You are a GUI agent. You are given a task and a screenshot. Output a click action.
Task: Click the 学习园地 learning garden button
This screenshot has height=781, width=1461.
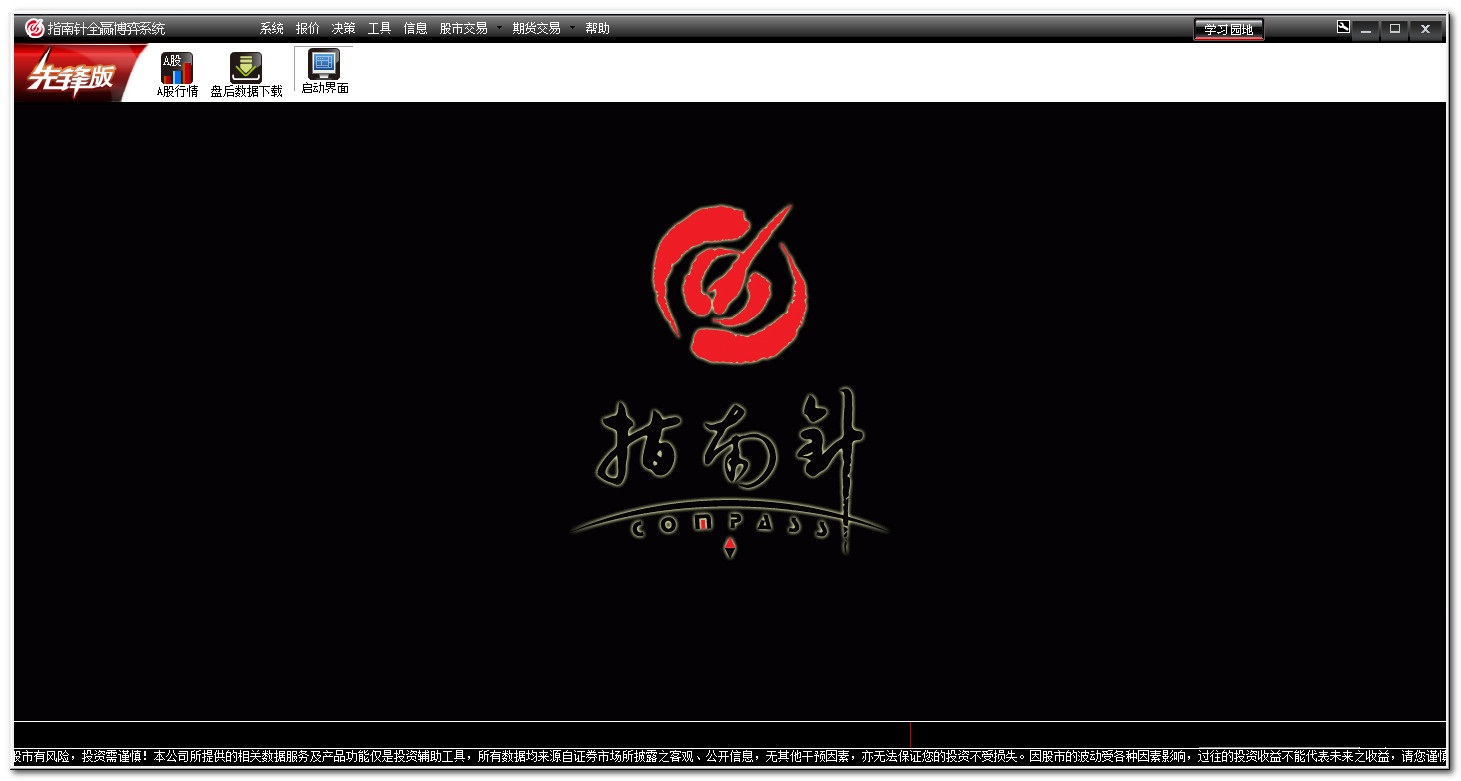(x=1228, y=29)
